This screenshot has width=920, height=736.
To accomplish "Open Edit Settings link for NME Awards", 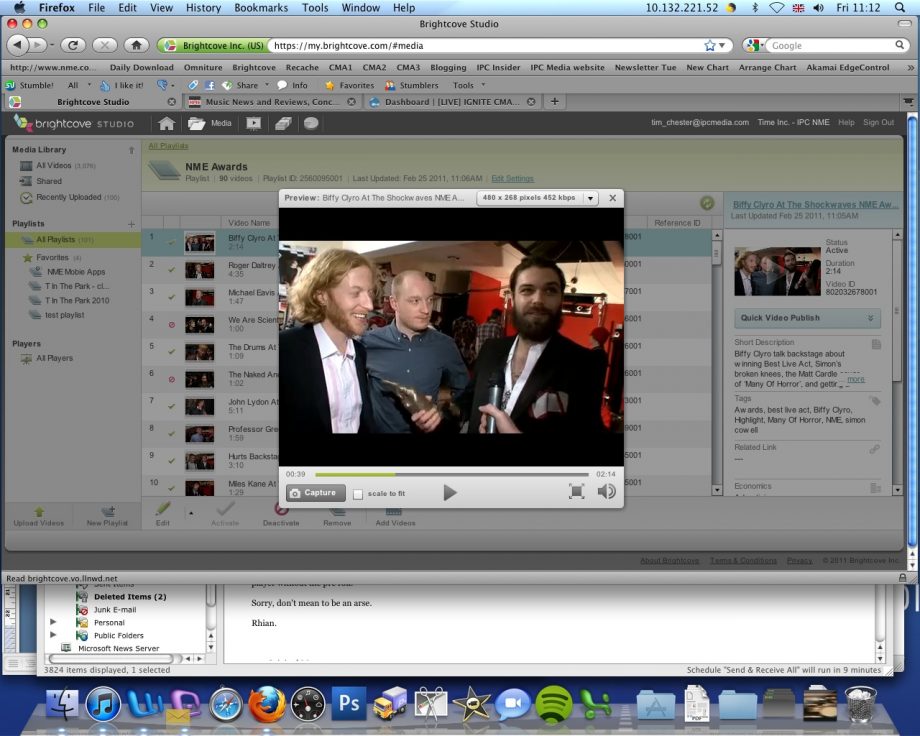I will coord(512,178).
